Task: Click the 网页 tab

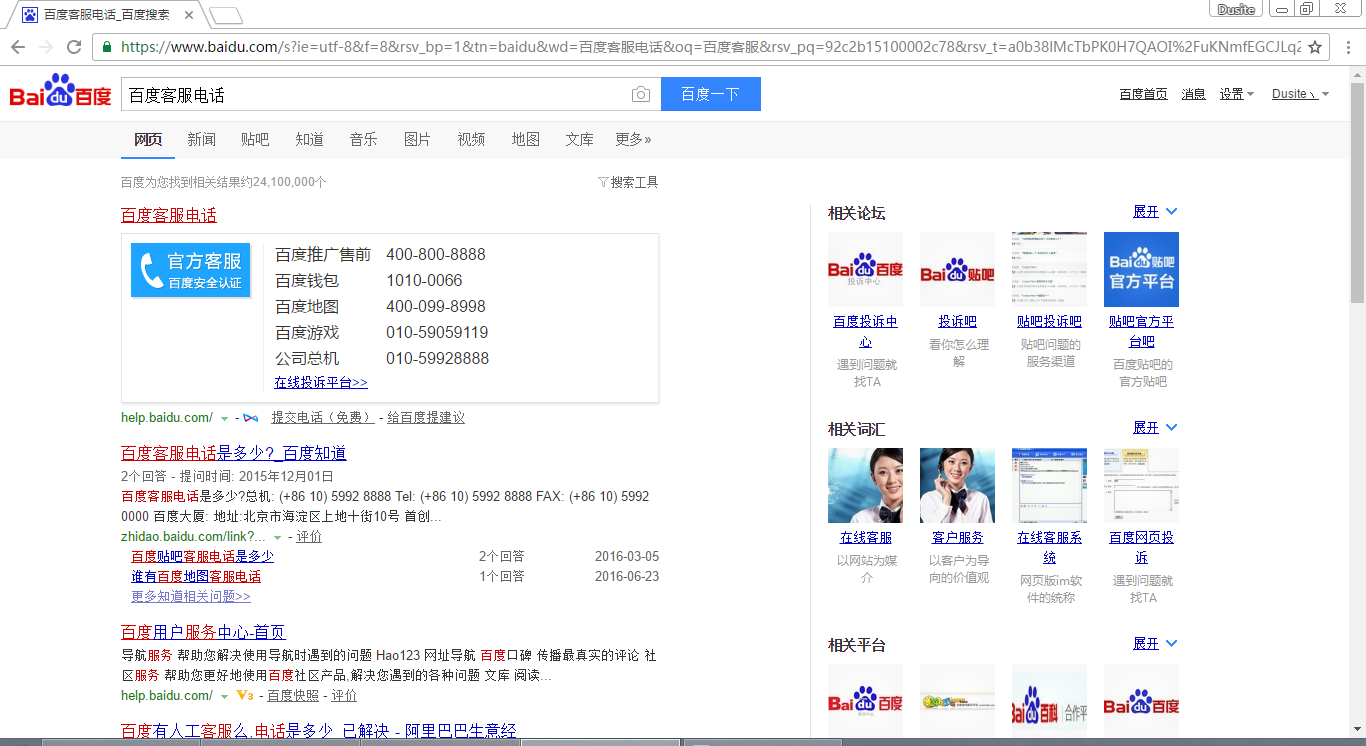Action: [148, 139]
